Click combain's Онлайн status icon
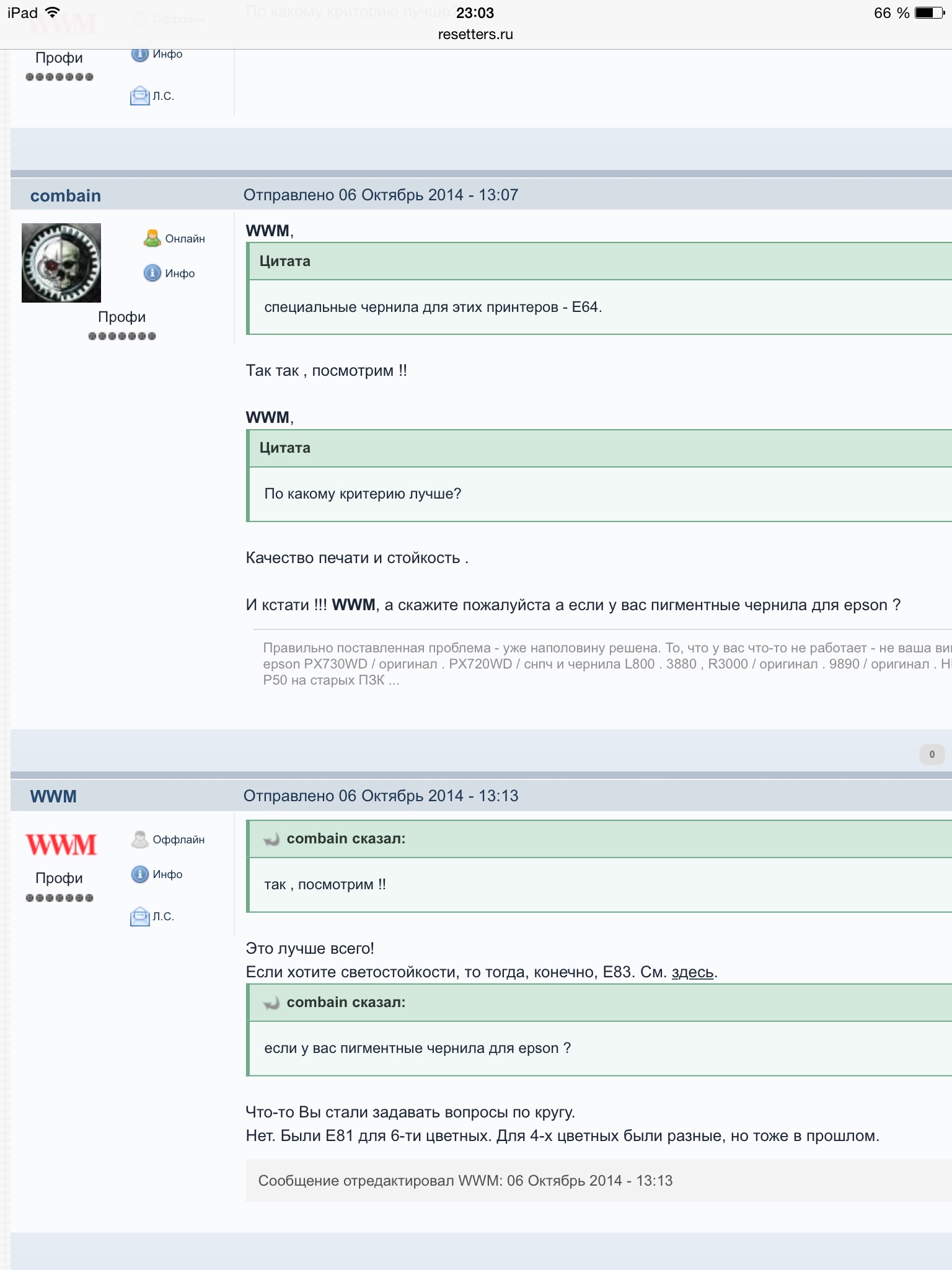Screen dimensions: 952x1270 152,238
